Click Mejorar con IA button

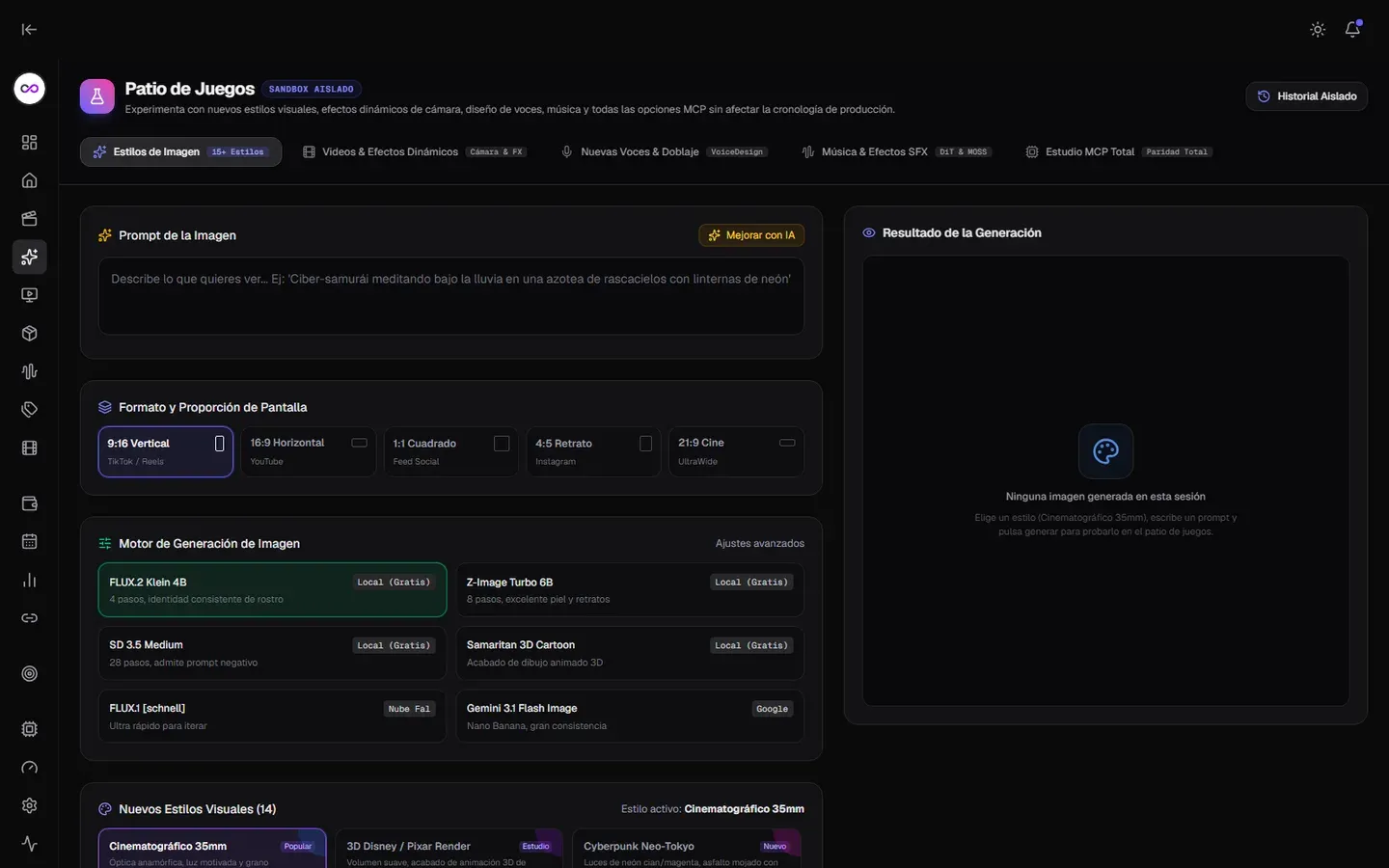[751, 235]
